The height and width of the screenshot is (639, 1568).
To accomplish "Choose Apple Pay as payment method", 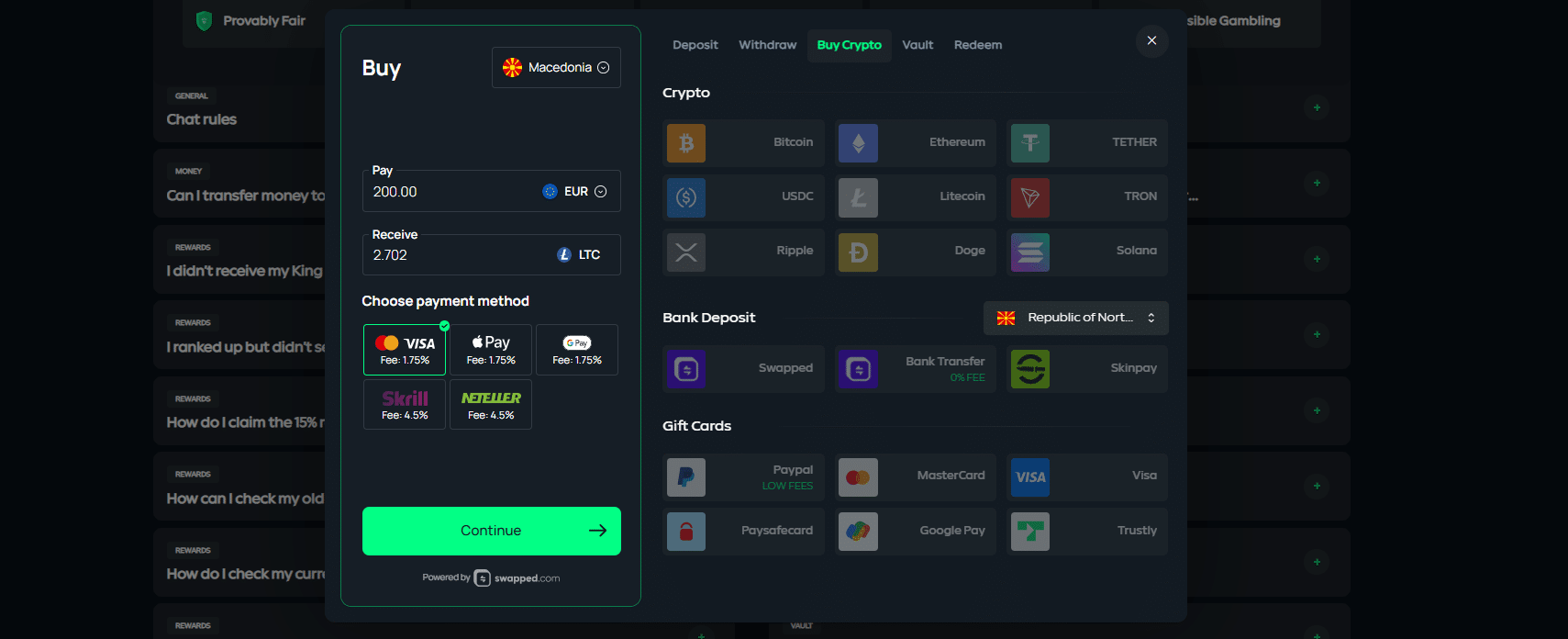I will point(491,350).
